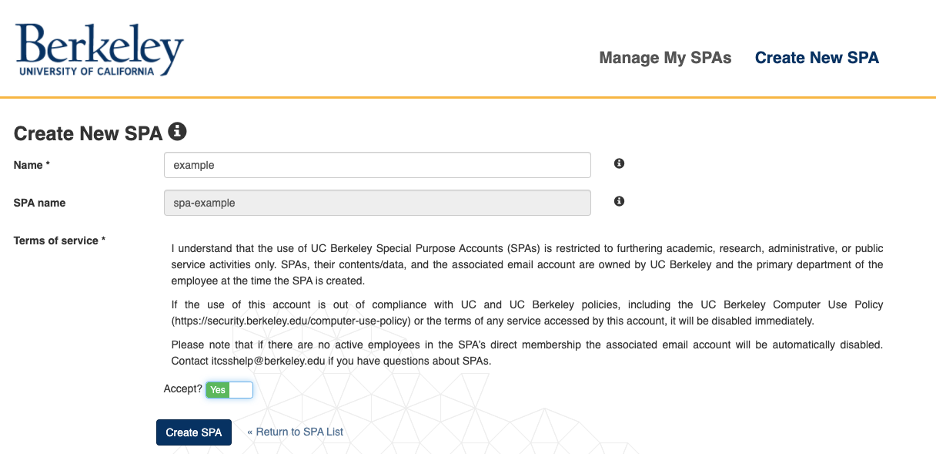Click the Create New SPA page heading

[88, 134]
